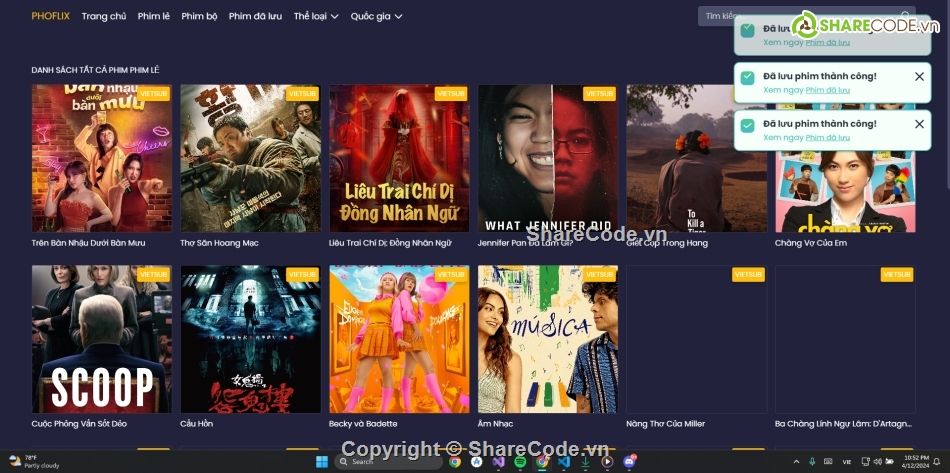Image resolution: width=950 pixels, height=473 pixels.
Task: Open white circular app icon in taskbar
Action: tap(477, 461)
